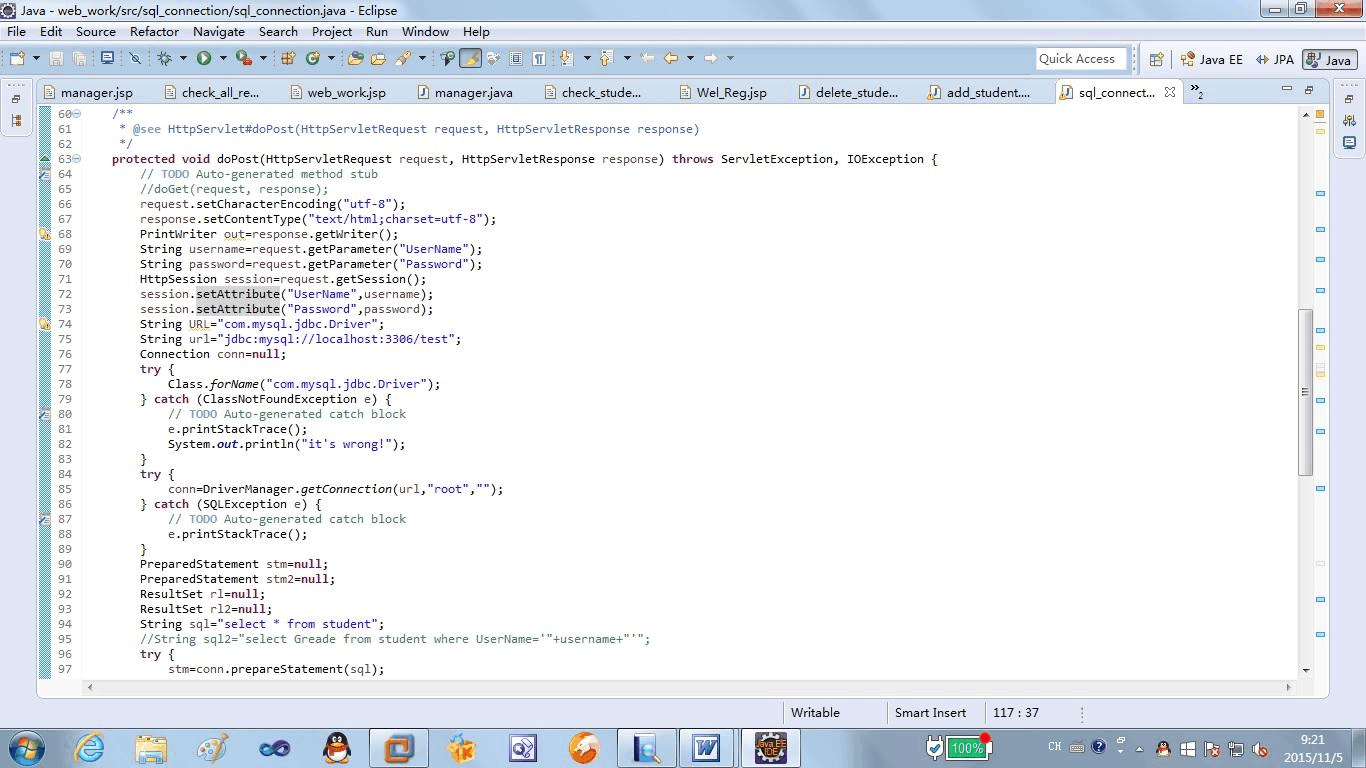The image size is (1366, 768).
Task: Click the Back navigation arrow in toolbar
Action: [671, 59]
